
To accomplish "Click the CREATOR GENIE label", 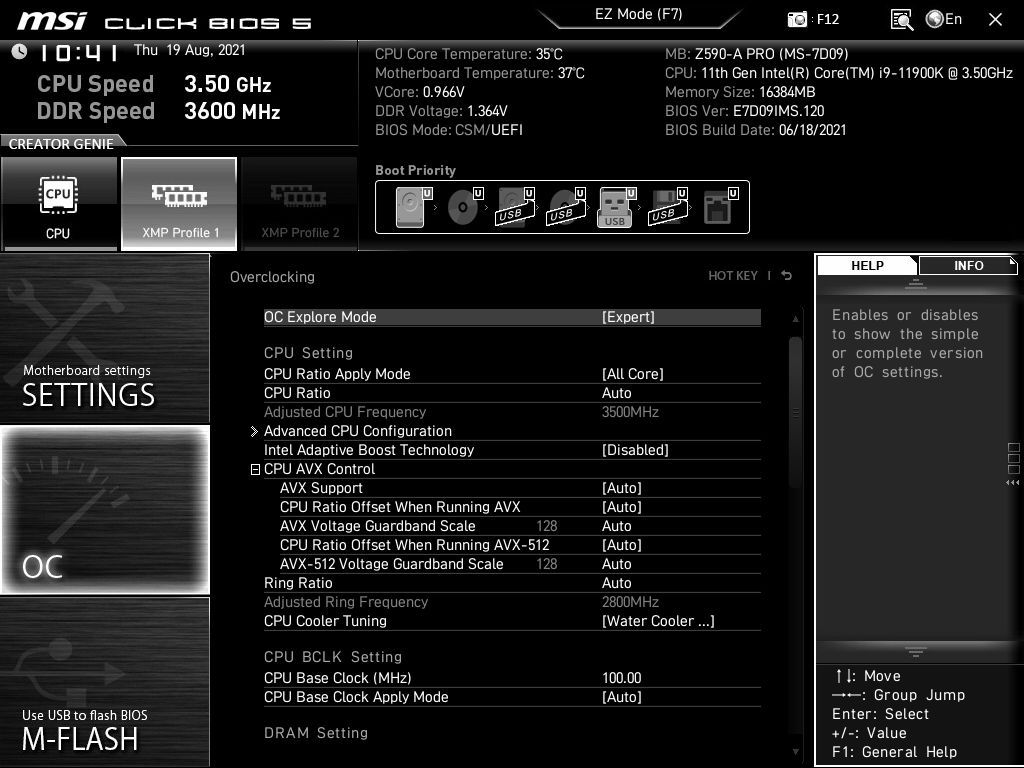I will [61, 144].
